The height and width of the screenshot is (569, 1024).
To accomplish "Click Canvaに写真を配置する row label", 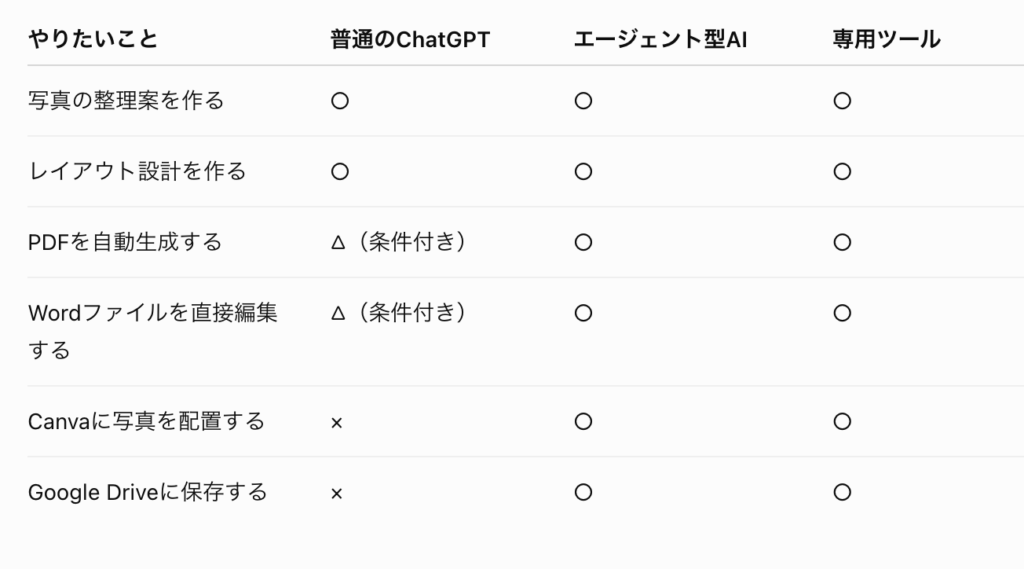I will pyautogui.click(x=146, y=421).
